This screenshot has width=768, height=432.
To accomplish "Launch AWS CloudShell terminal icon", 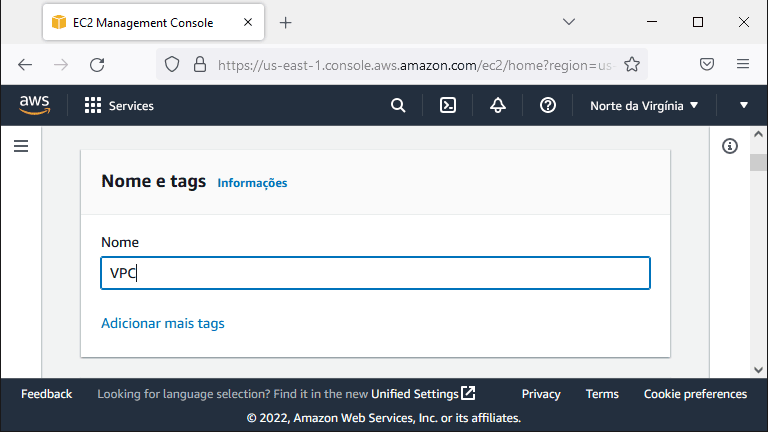I will [x=448, y=105].
